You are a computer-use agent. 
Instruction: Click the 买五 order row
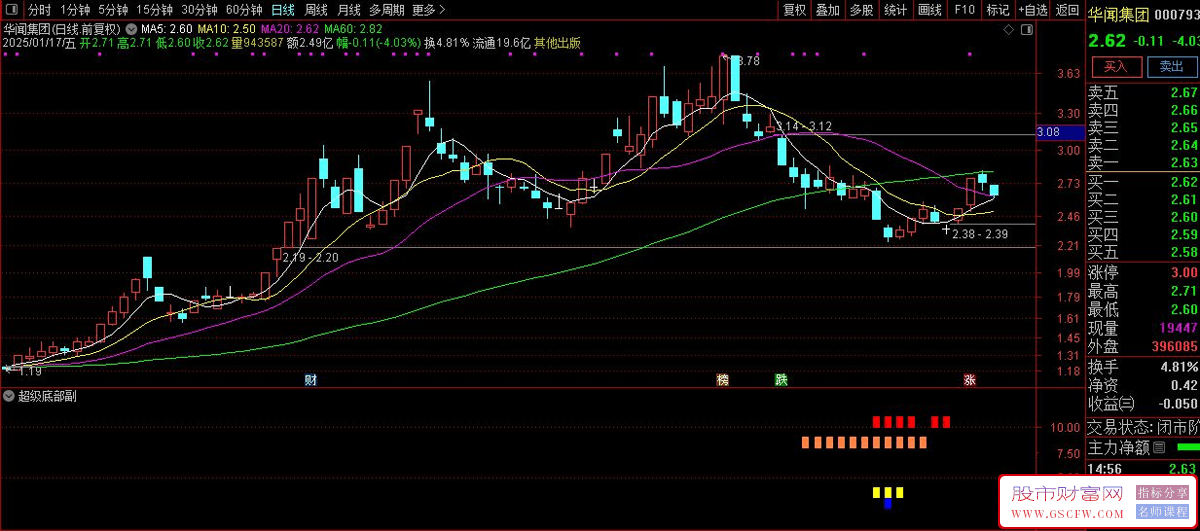[1143, 252]
